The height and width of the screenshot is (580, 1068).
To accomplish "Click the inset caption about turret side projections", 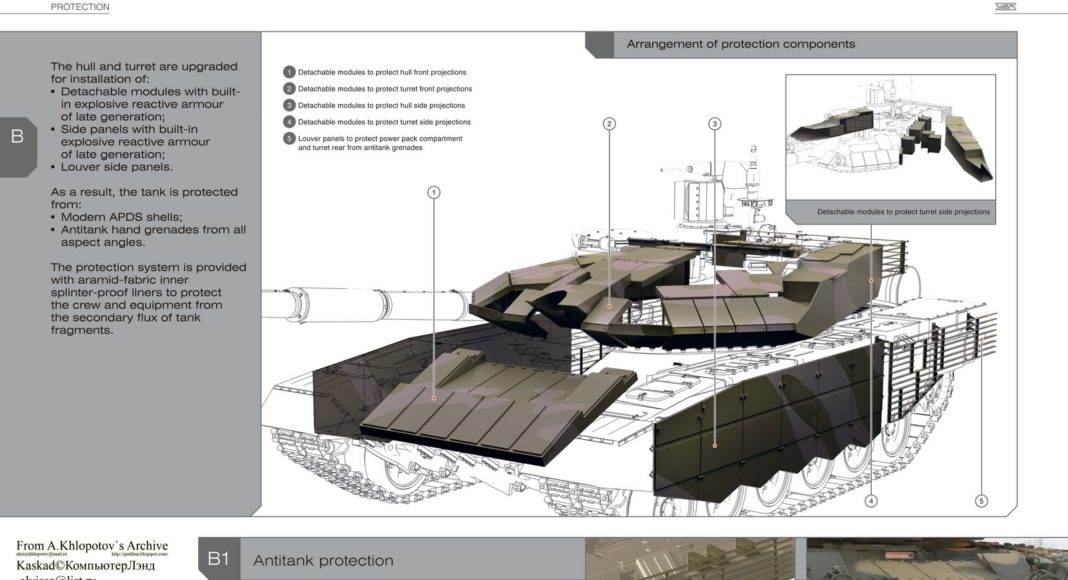I will point(903,212).
